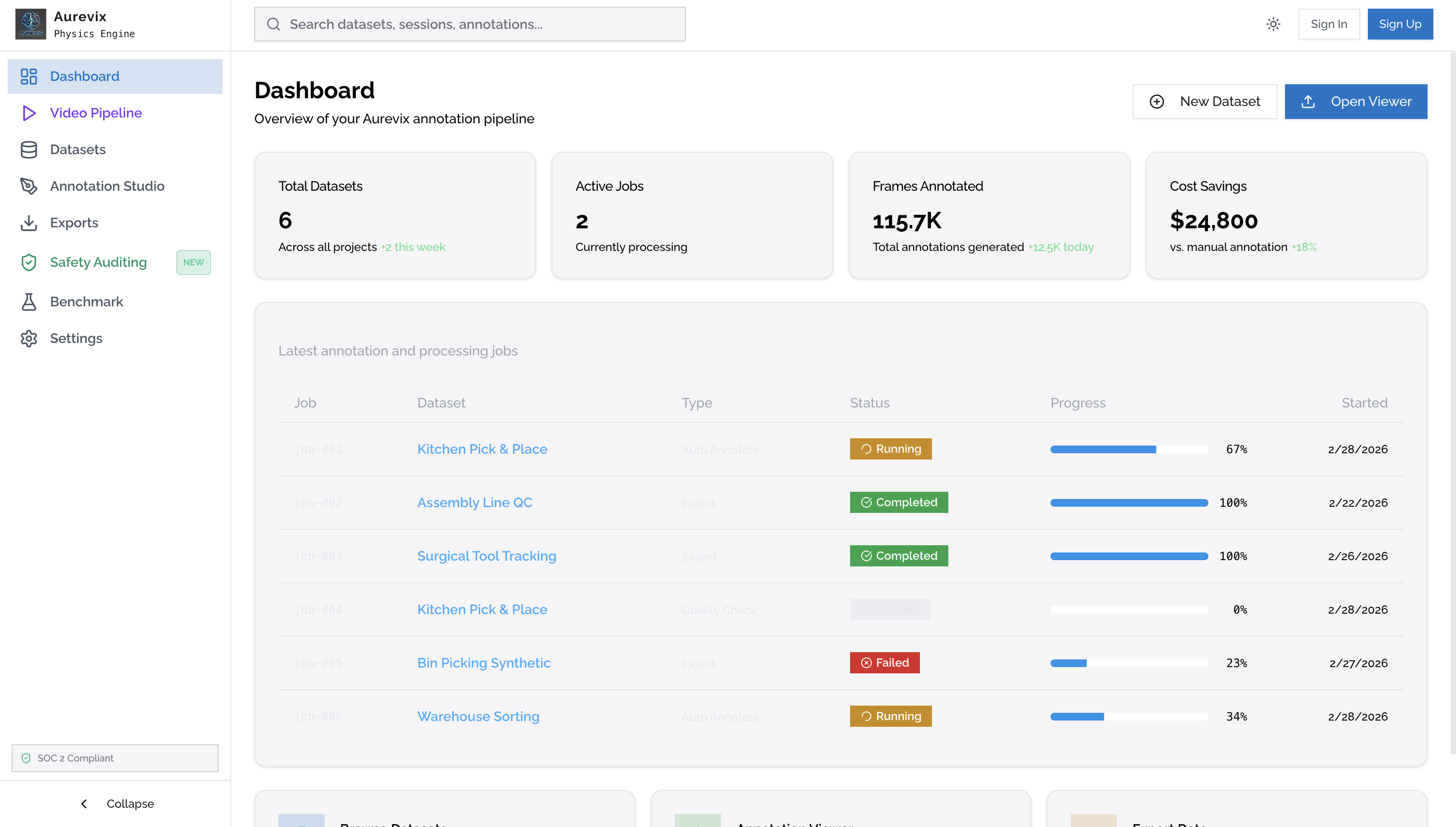The width and height of the screenshot is (1456, 827).
Task: Click the Failed status badge for job-005
Action: coord(884,663)
